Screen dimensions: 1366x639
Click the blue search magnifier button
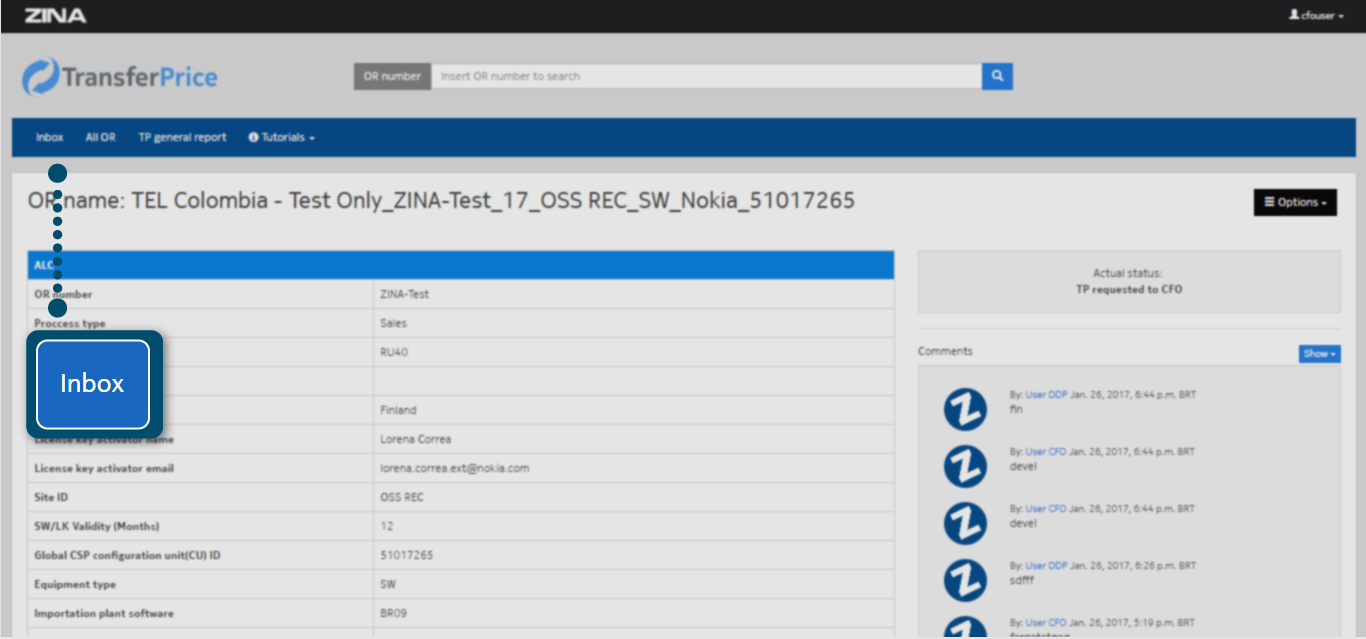pos(997,76)
